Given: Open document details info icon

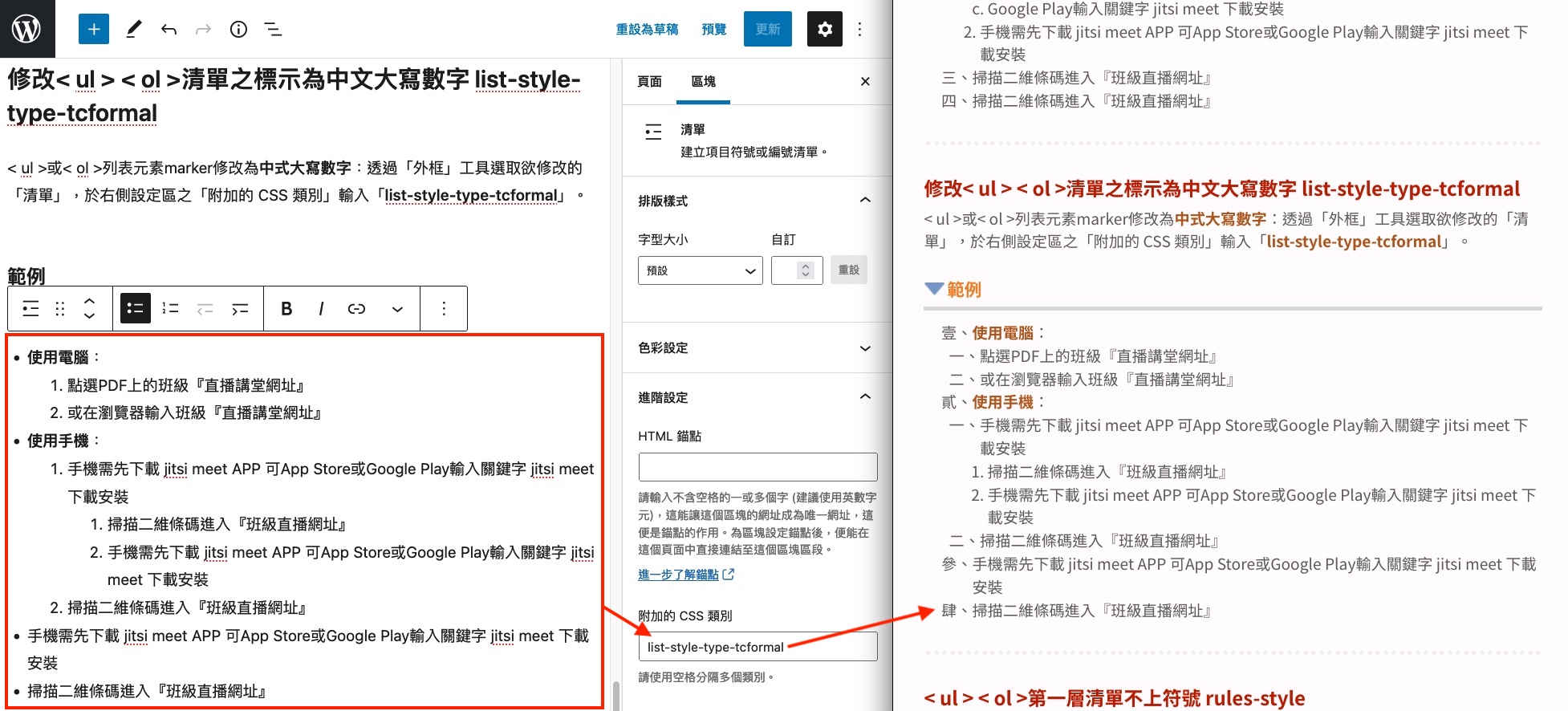Looking at the screenshot, I should click(238, 30).
